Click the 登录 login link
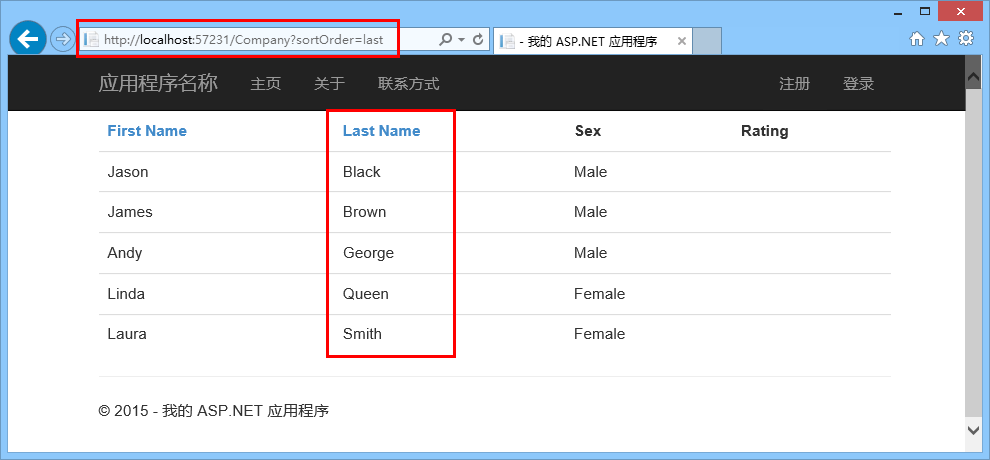990x460 pixels. (x=859, y=83)
